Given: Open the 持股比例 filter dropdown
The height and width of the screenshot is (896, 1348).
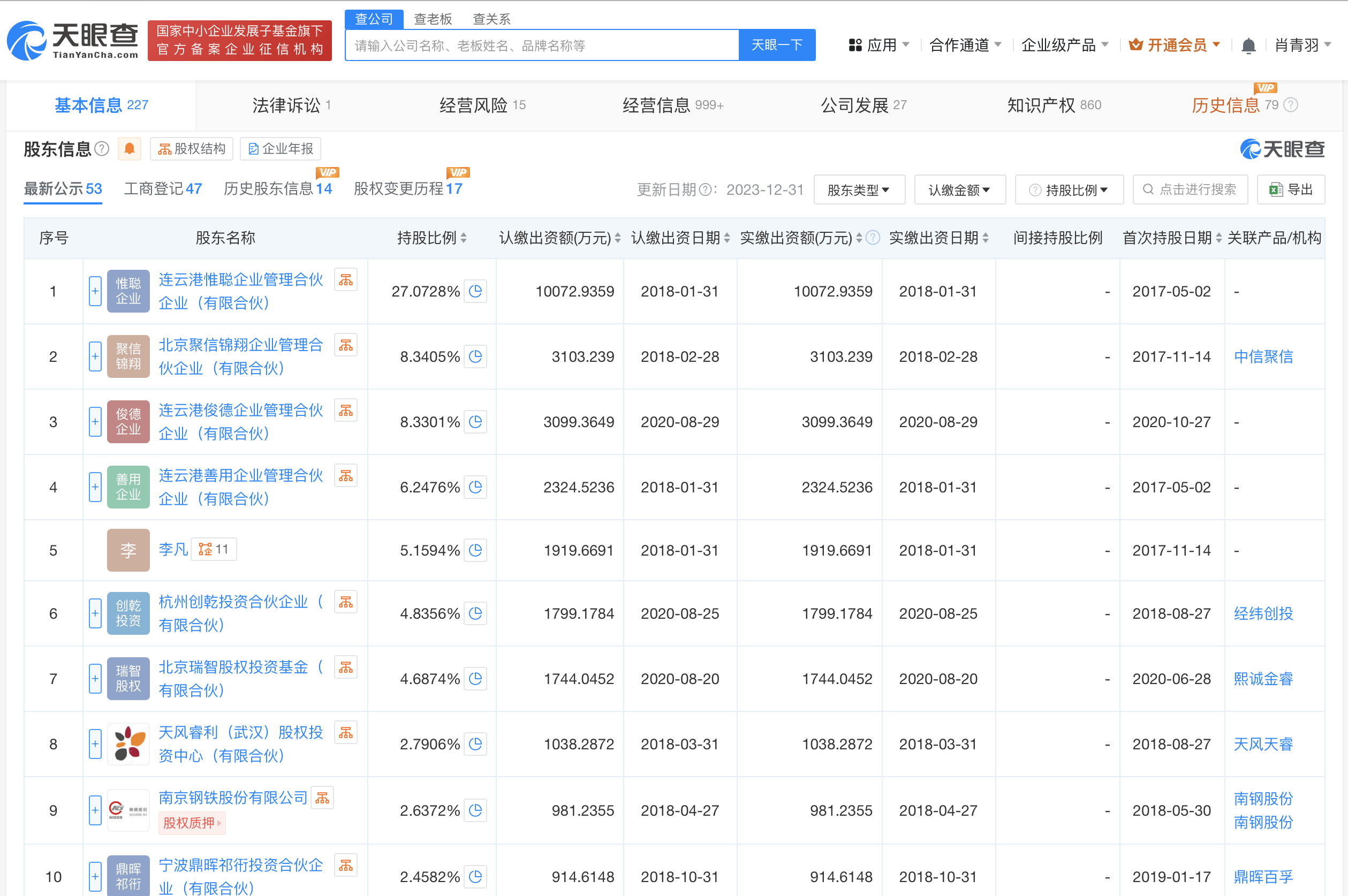Looking at the screenshot, I should pos(1069,189).
